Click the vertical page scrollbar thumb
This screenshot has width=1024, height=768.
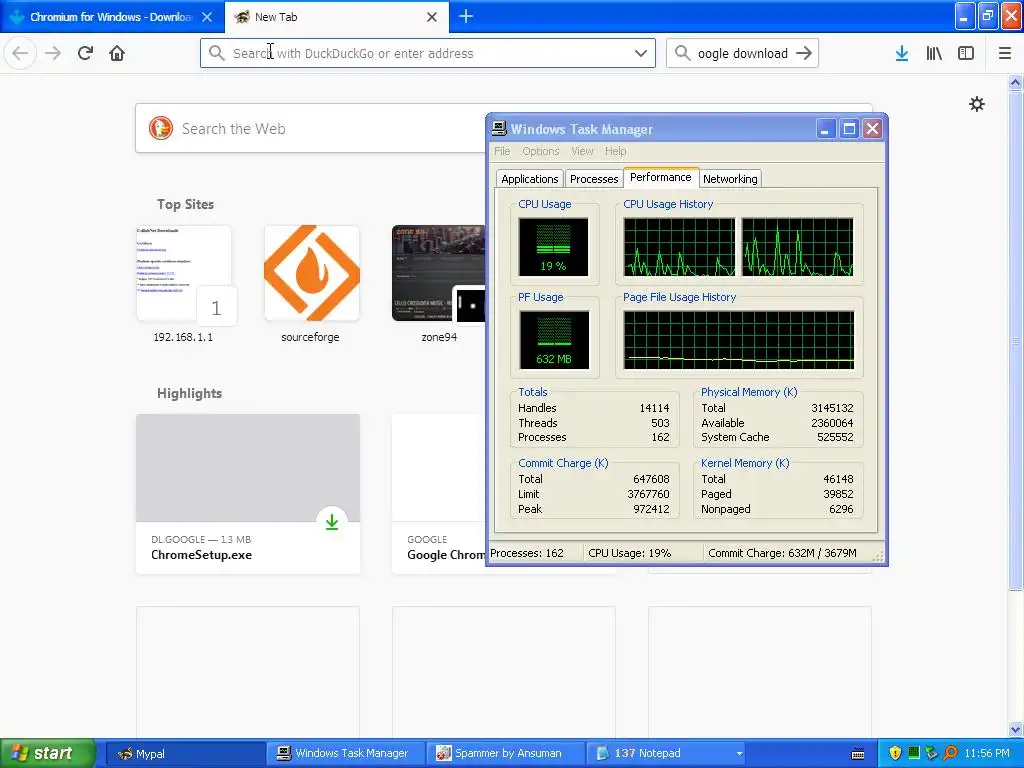[1016, 340]
